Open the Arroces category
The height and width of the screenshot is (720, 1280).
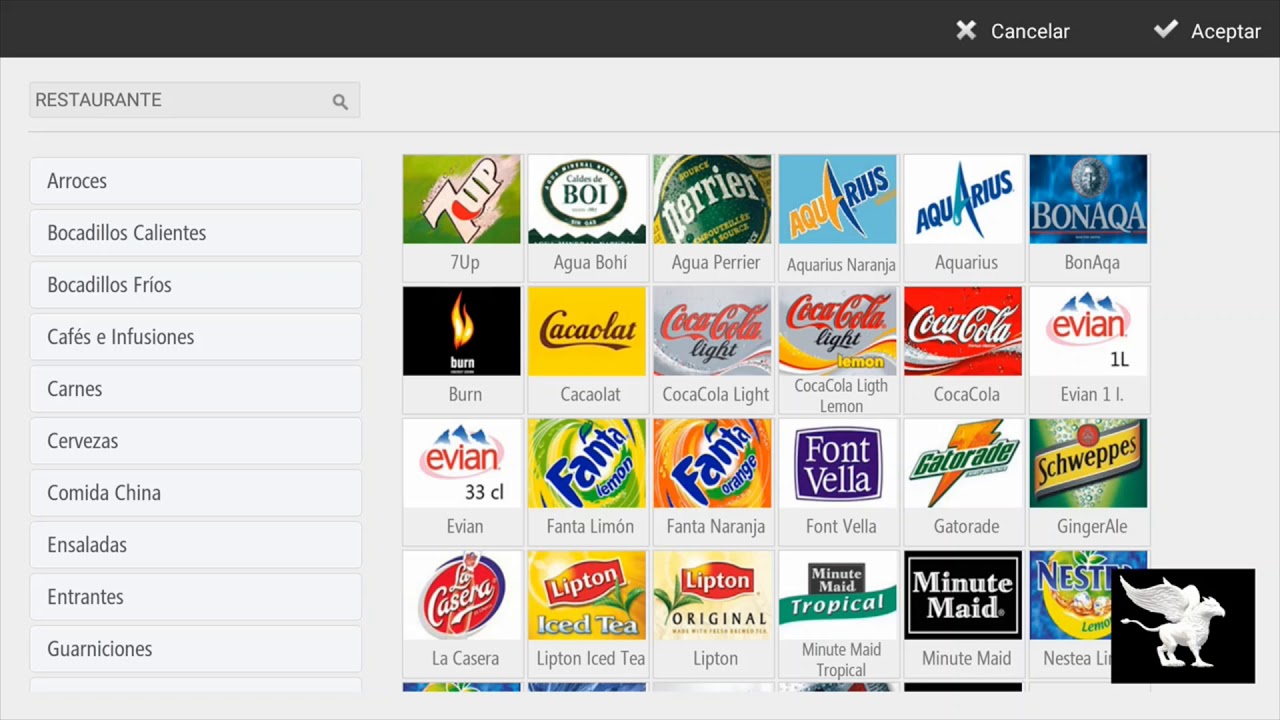195,181
